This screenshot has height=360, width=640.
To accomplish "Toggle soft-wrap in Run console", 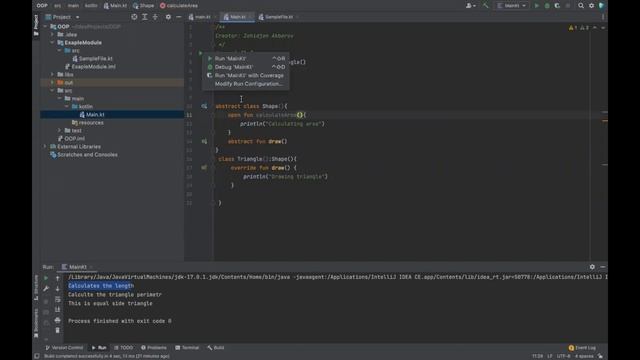I will click(x=58, y=299).
